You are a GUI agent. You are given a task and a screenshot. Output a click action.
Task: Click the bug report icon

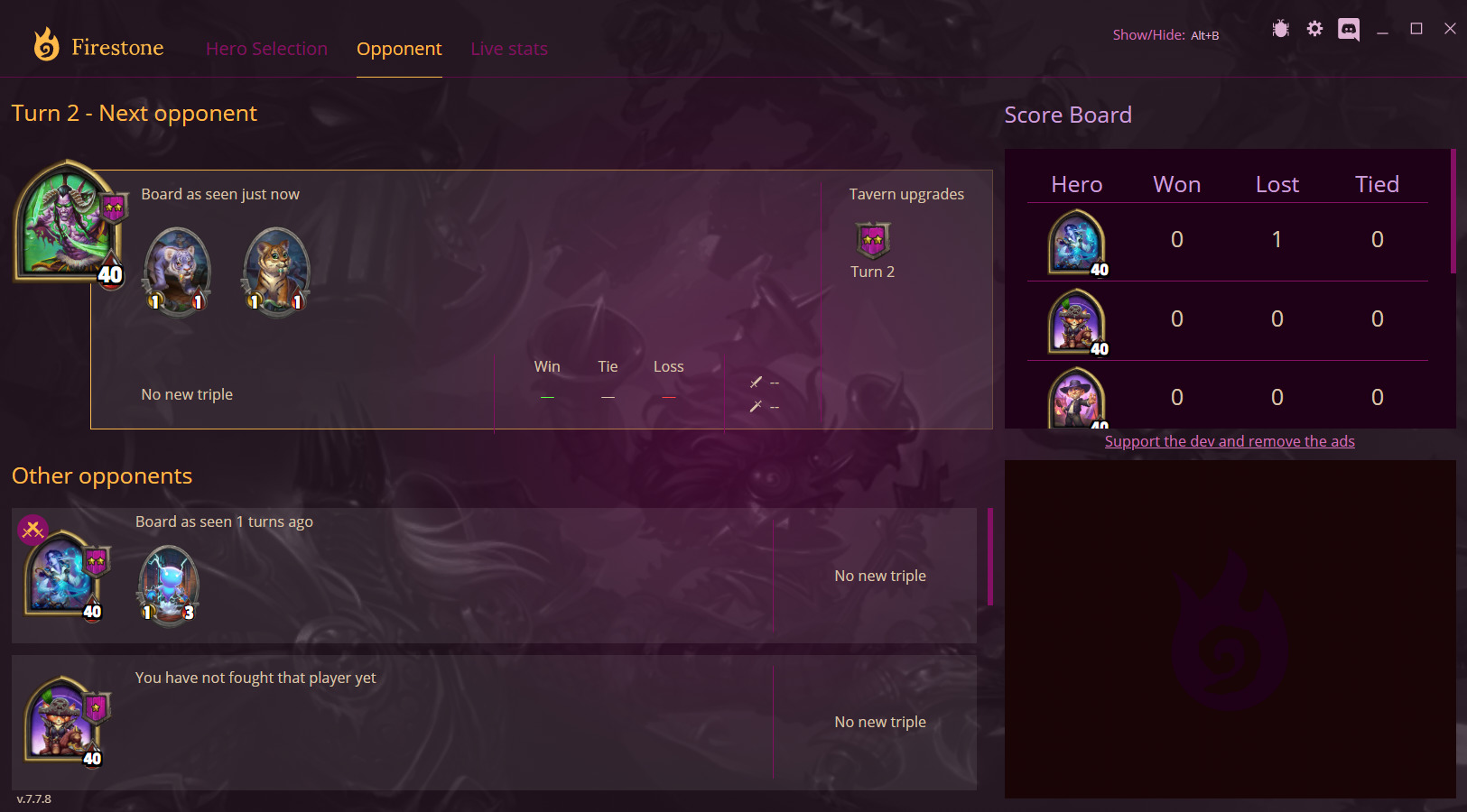tap(1280, 29)
